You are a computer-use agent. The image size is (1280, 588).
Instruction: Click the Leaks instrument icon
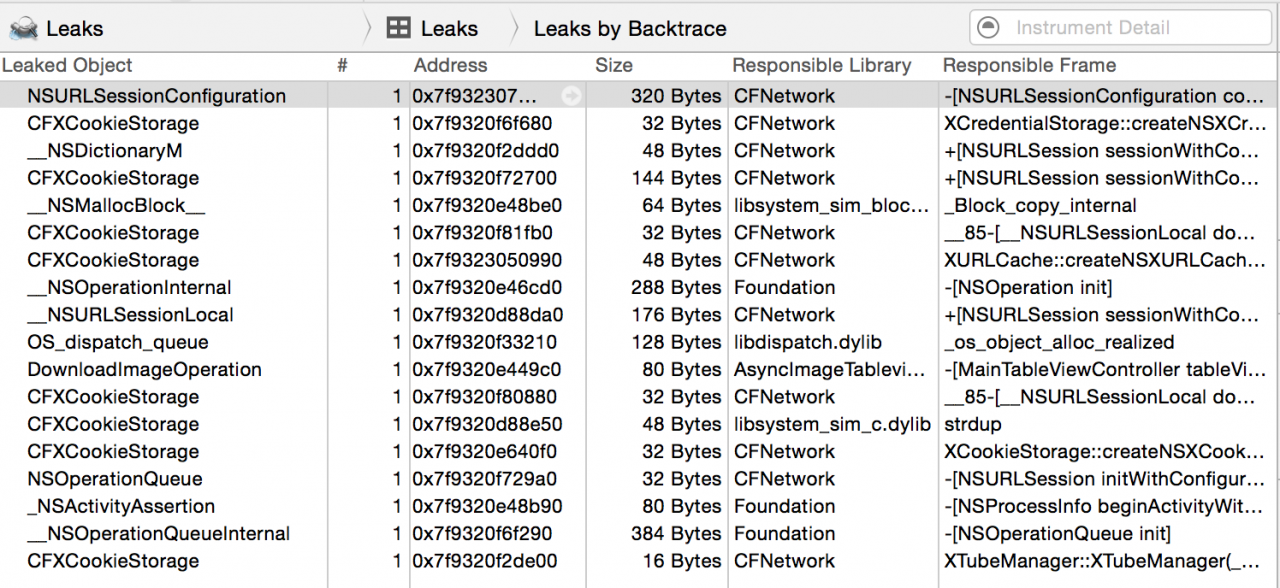click(x=23, y=28)
